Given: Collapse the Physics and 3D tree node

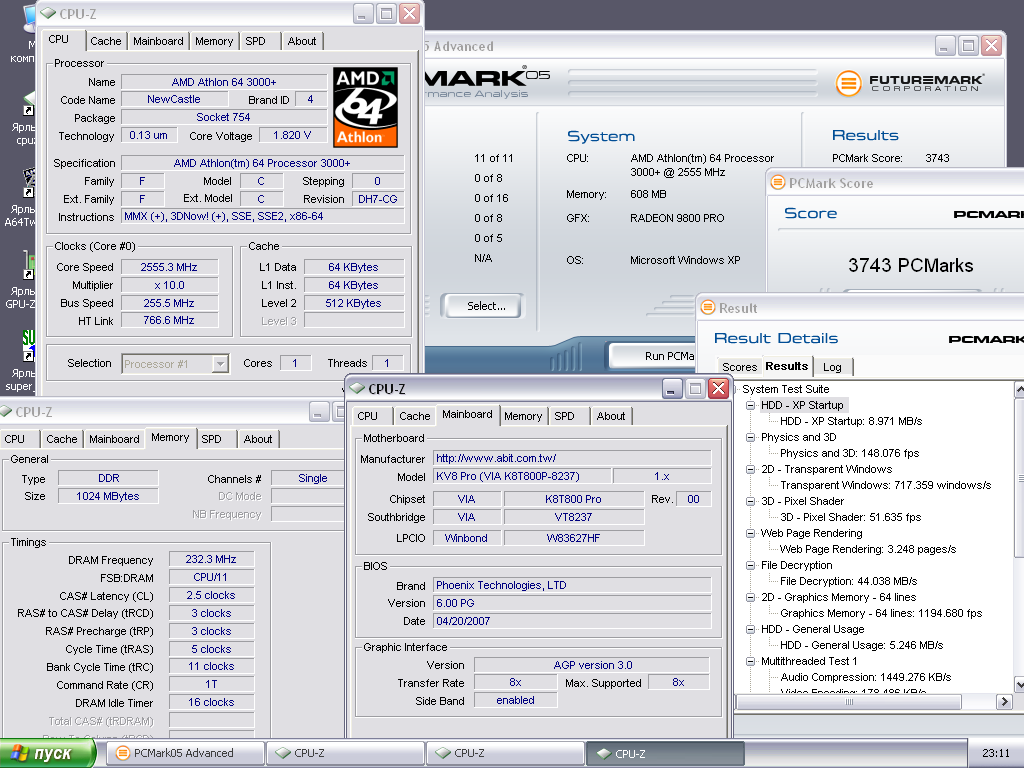Looking at the screenshot, I should pos(750,437).
